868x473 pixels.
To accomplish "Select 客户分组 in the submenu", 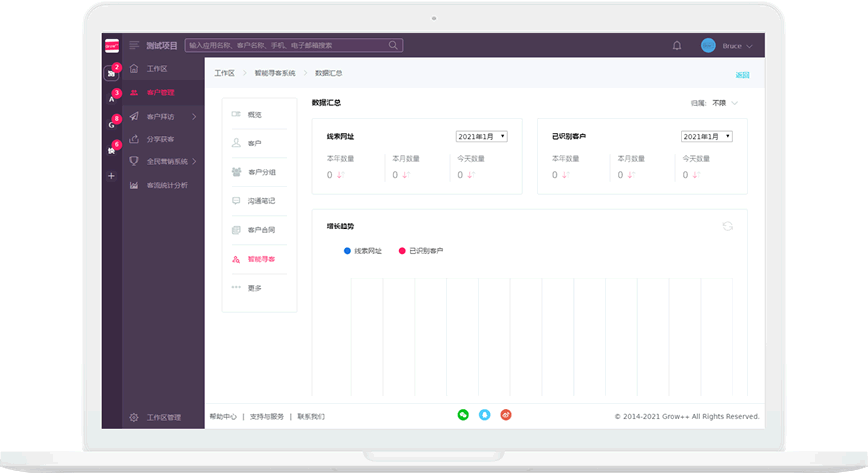I will [261, 172].
